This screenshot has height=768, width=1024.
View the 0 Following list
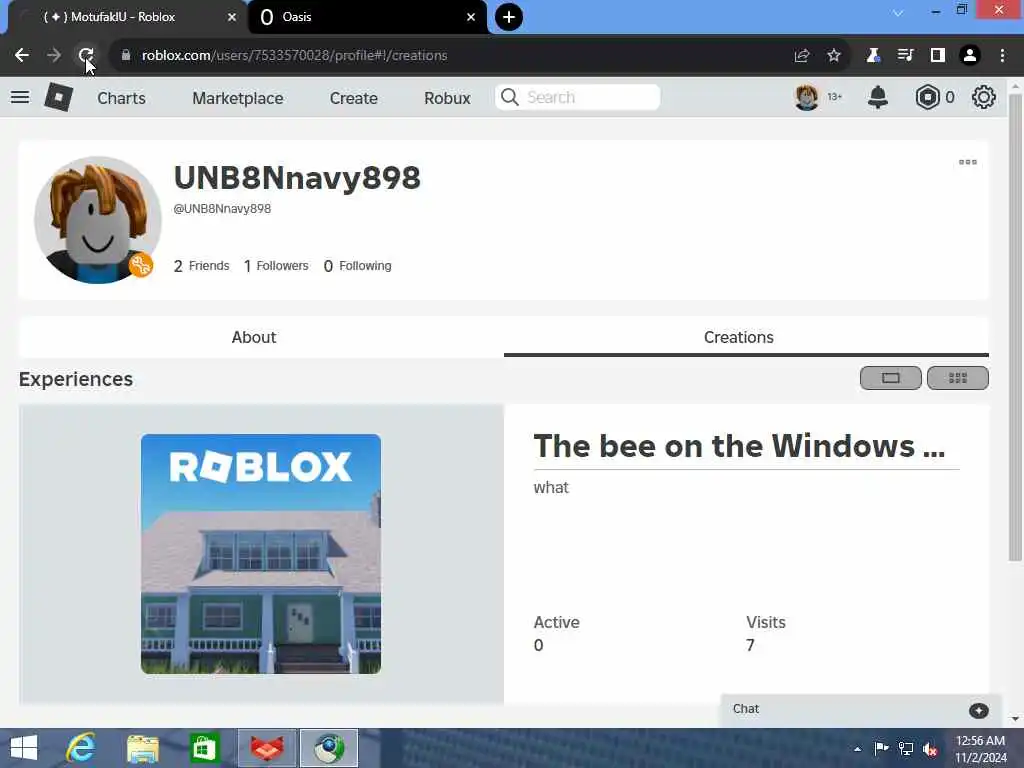click(357, 266)
